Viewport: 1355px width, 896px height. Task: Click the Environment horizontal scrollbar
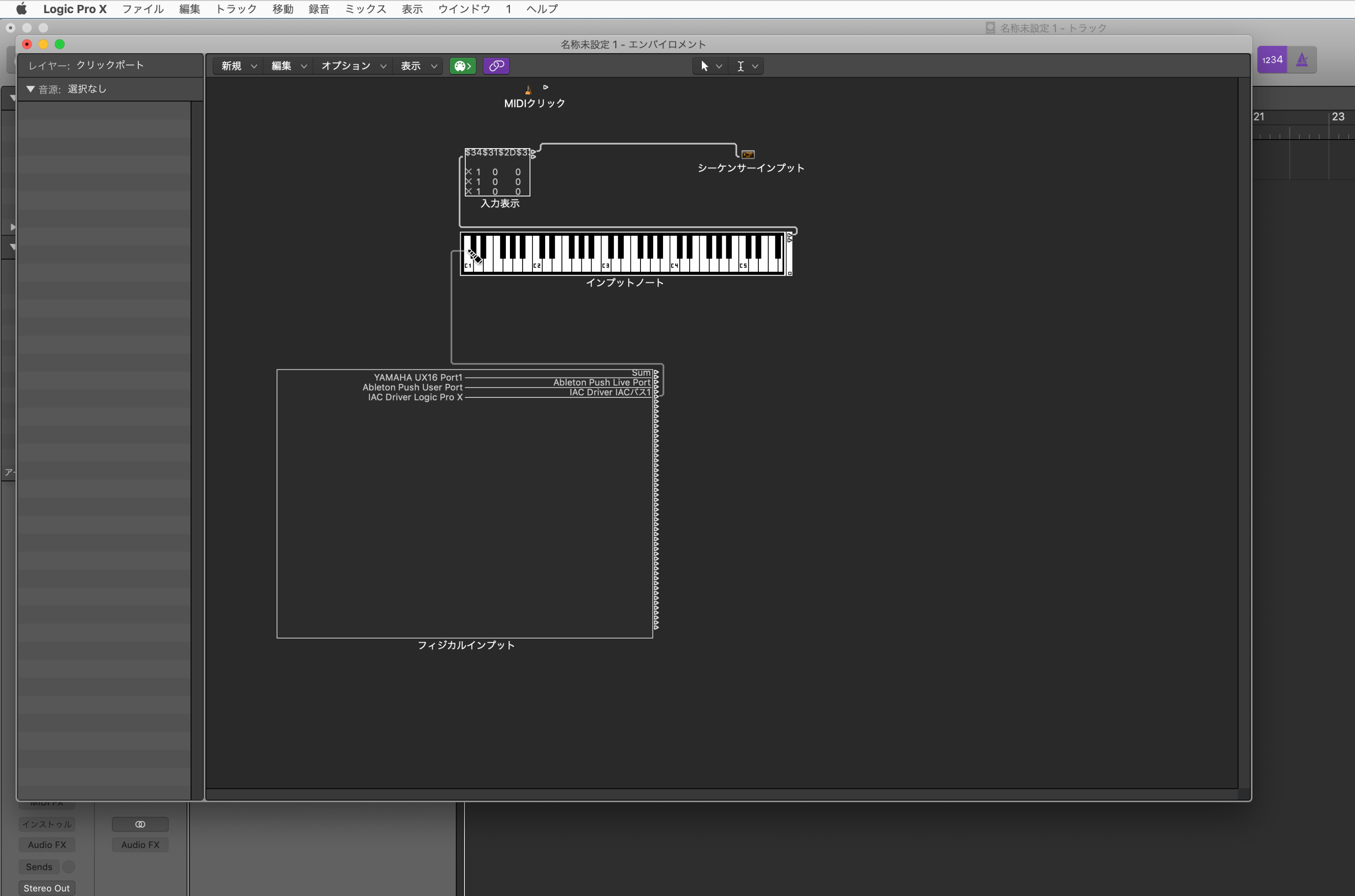pyautogui.click(x=721, y=794)
